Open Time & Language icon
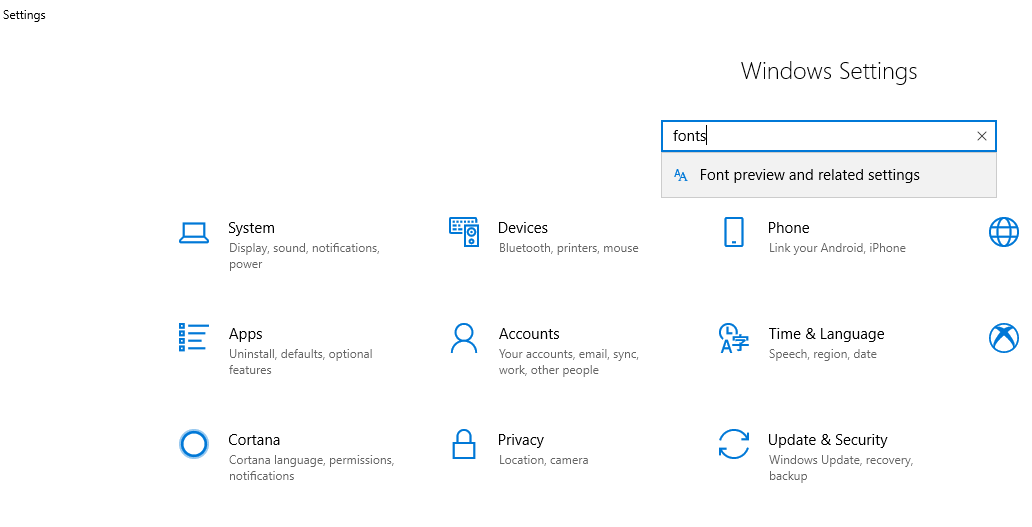Image resolution: width=1032 pixels, height=527 pixels. [x=733, y=338]
